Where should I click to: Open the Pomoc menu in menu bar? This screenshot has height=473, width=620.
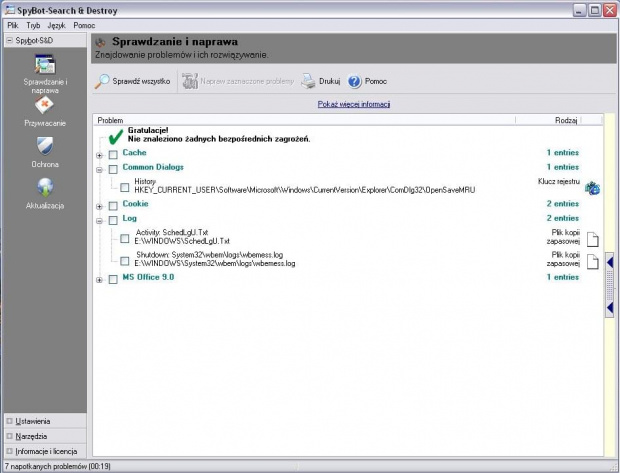pyautogui.click(x=84, y=26)
